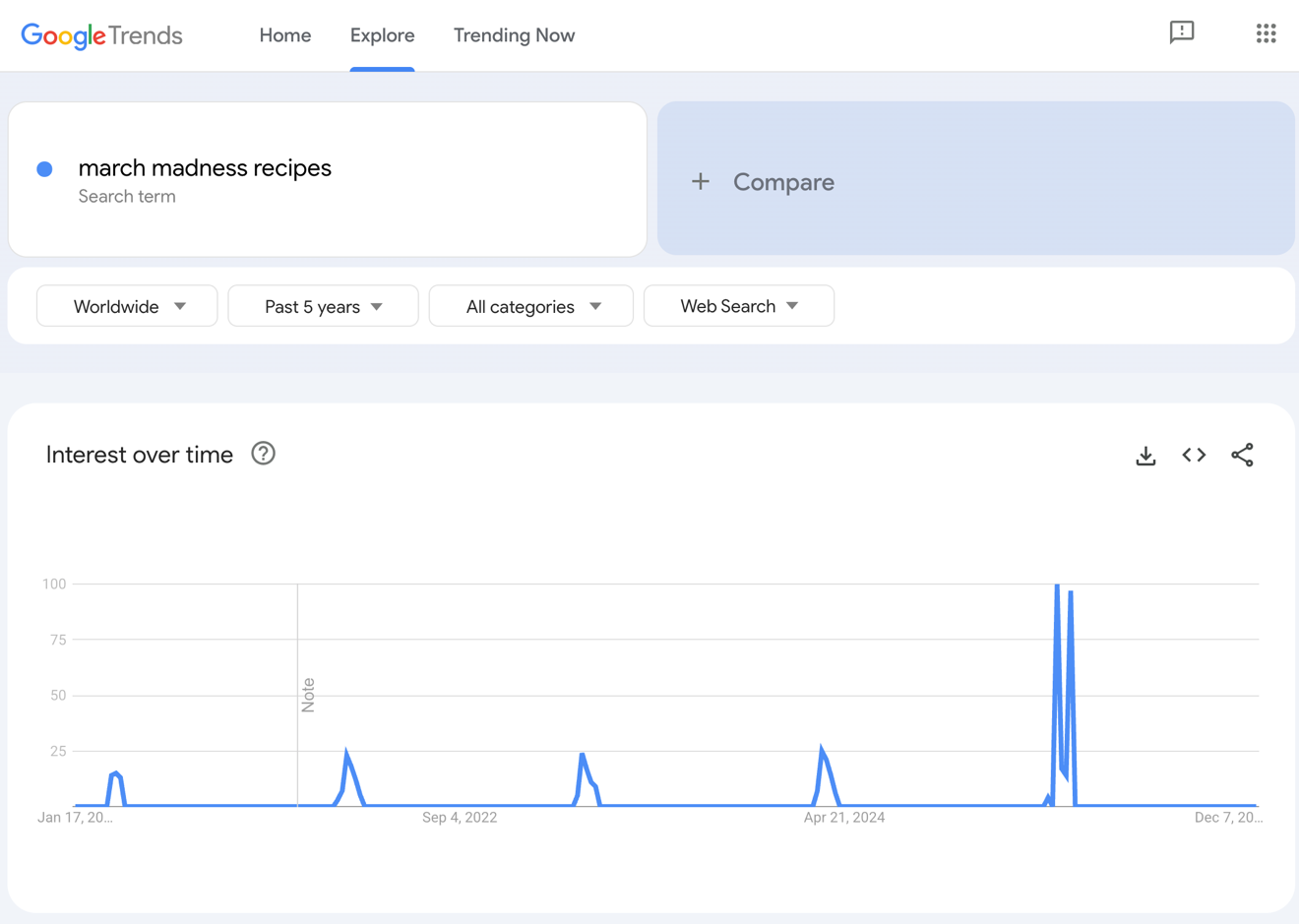Click the Google Trends logo

pyautogui.click(x=101, y=35)
